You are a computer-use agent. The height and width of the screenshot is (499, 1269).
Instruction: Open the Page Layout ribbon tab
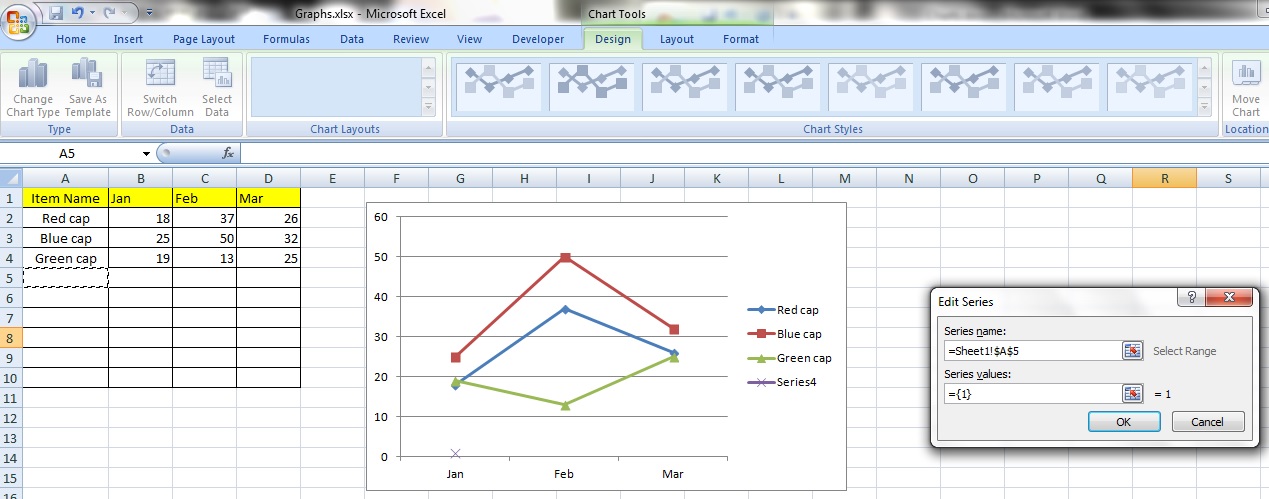click(x=203, y=39)
